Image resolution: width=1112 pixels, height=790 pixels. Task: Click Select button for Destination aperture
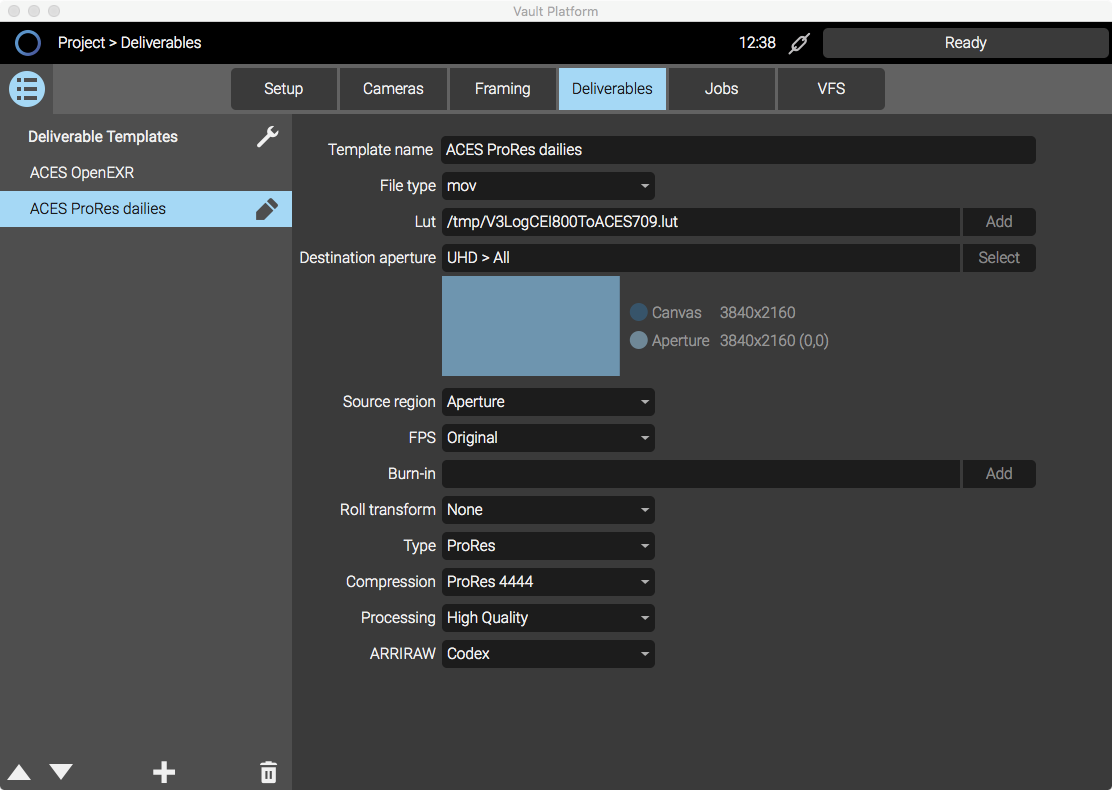[998, 258]
